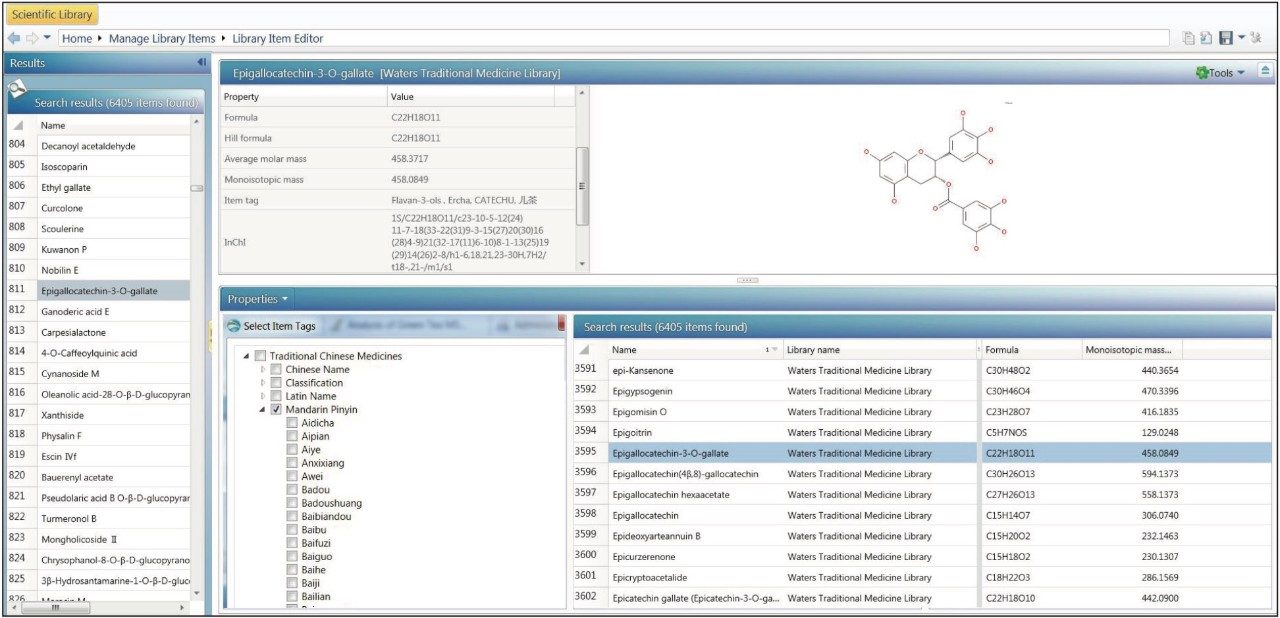
Task: Expand the Classification tree node
Action: pos(263,383)
